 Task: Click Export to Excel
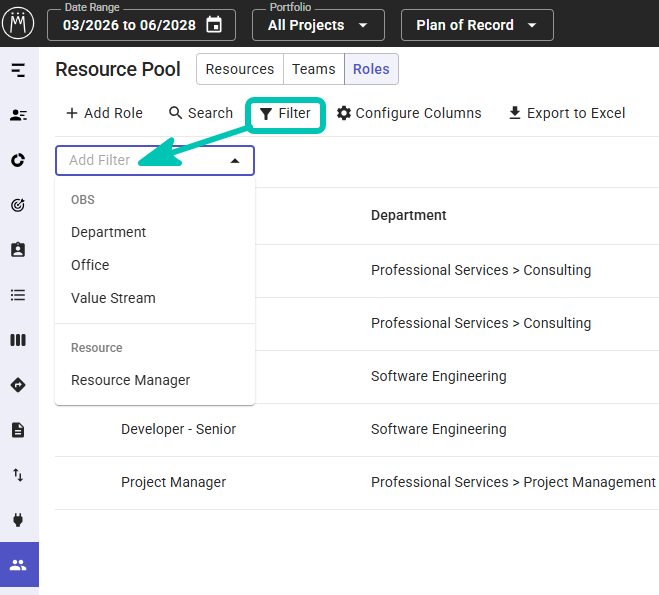[x=567, y=113]
